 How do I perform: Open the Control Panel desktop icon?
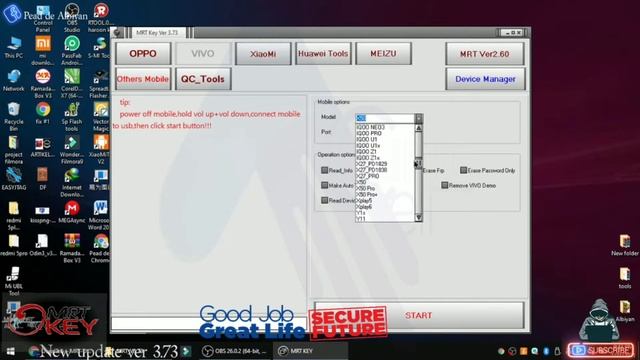point(43,18)
